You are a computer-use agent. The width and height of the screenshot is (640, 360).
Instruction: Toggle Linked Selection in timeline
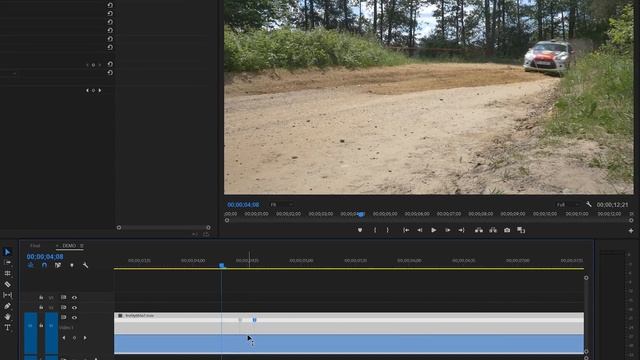(x=58, y=265)
